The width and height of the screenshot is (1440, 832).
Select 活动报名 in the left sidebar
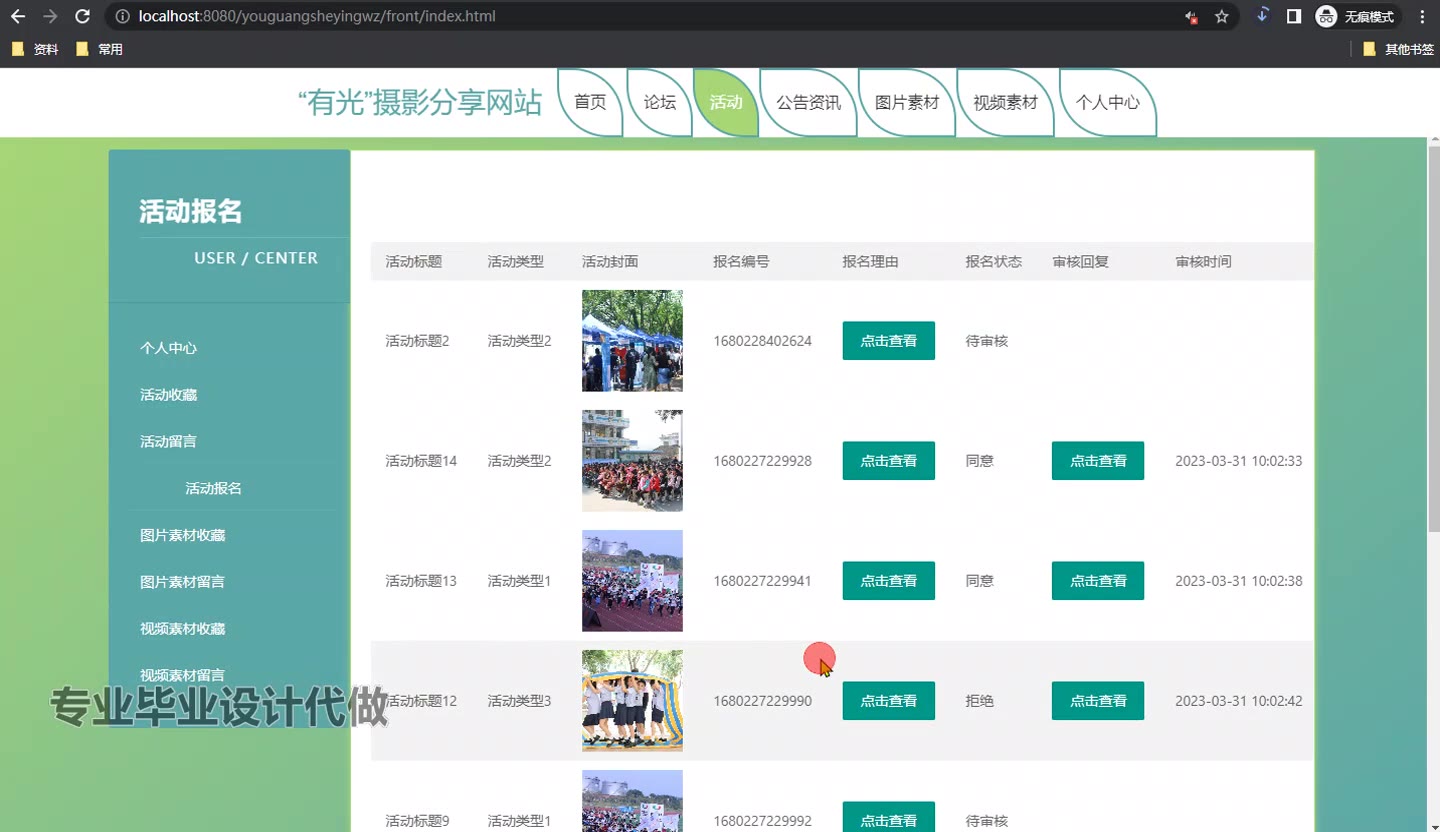tap(213, 488)
